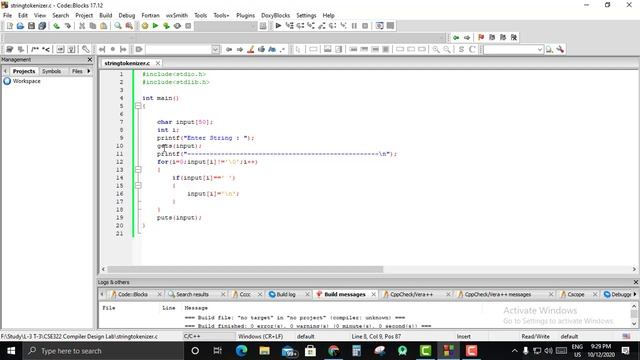Open the Build menu
Viewport: 640px width, 360px height.
pos(106,16)
